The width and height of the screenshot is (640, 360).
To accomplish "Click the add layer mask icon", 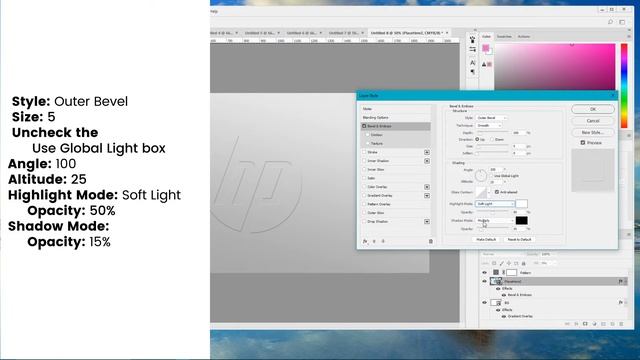I will [585, 324].
